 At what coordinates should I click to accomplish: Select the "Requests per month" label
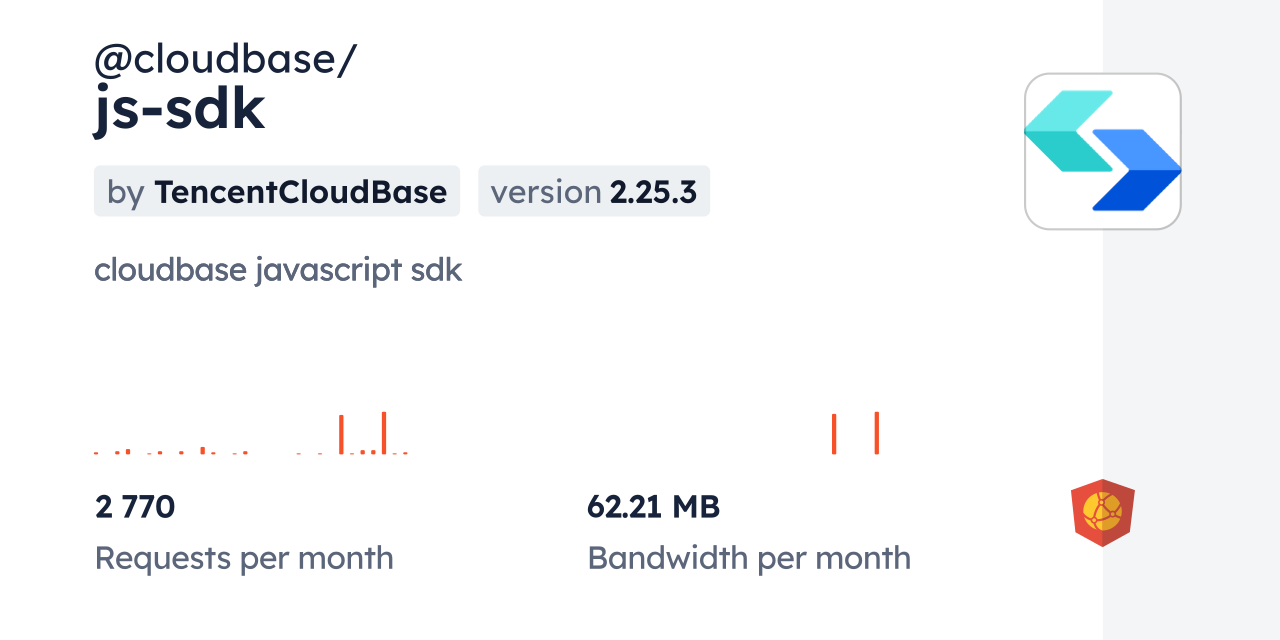[244, 557]
